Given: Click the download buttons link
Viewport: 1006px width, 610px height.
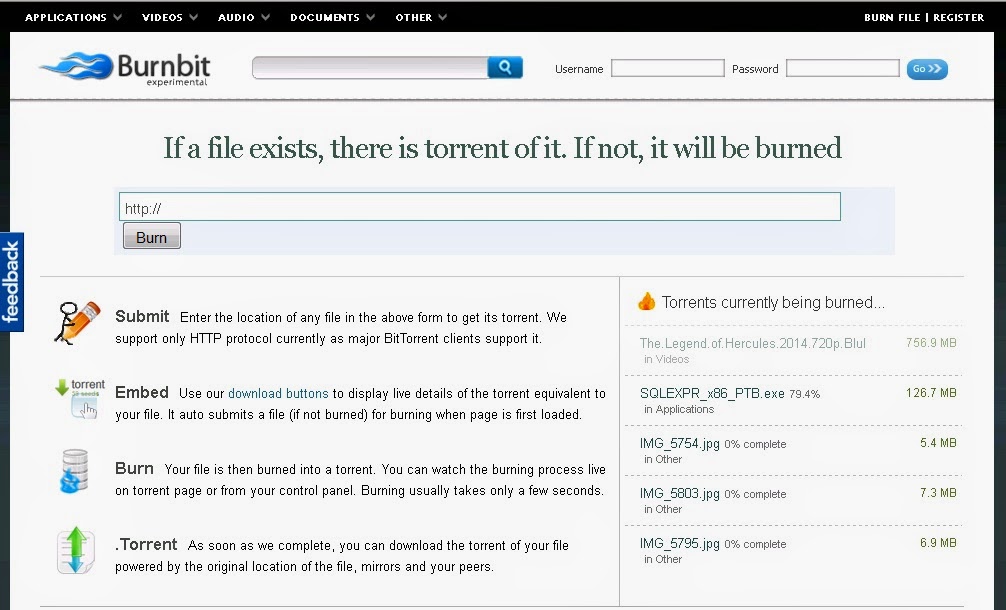Looking at the screenshot, I should [278, 392].
